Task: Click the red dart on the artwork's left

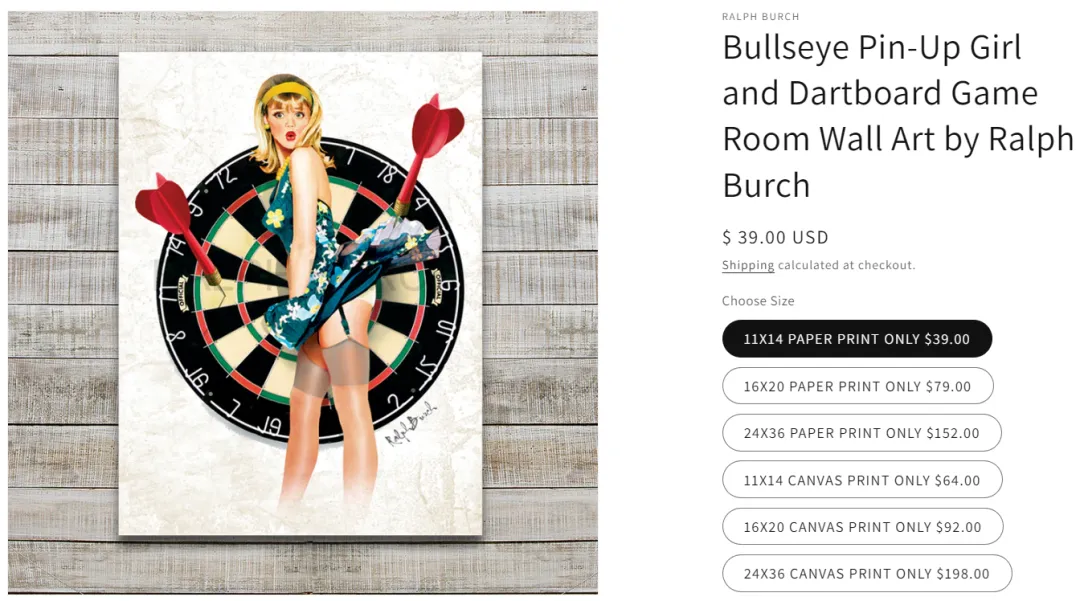Action: pyautogui.click(x=177, y=227)
